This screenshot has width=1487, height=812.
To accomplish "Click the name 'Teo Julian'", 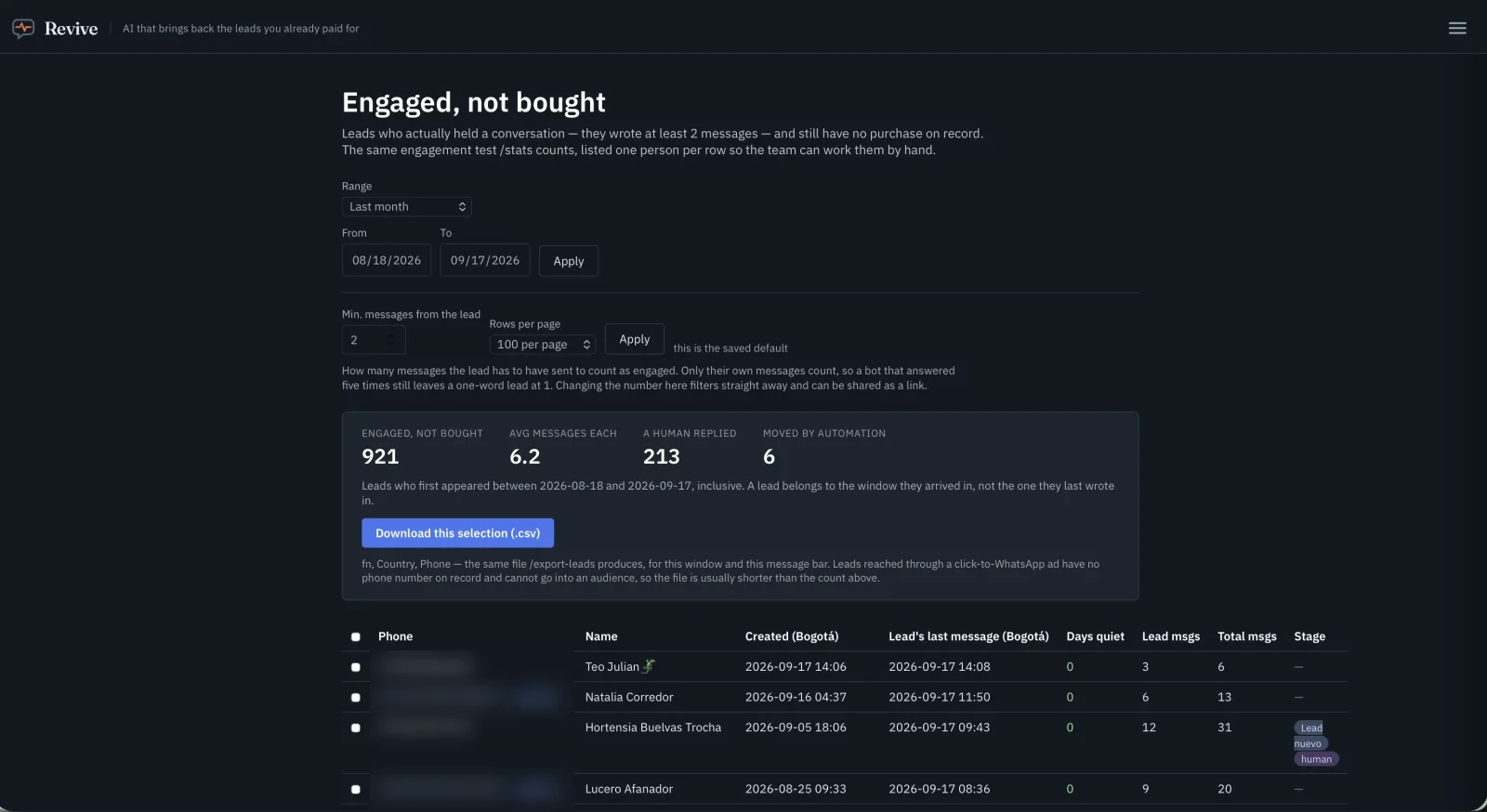I will (612, 667).
